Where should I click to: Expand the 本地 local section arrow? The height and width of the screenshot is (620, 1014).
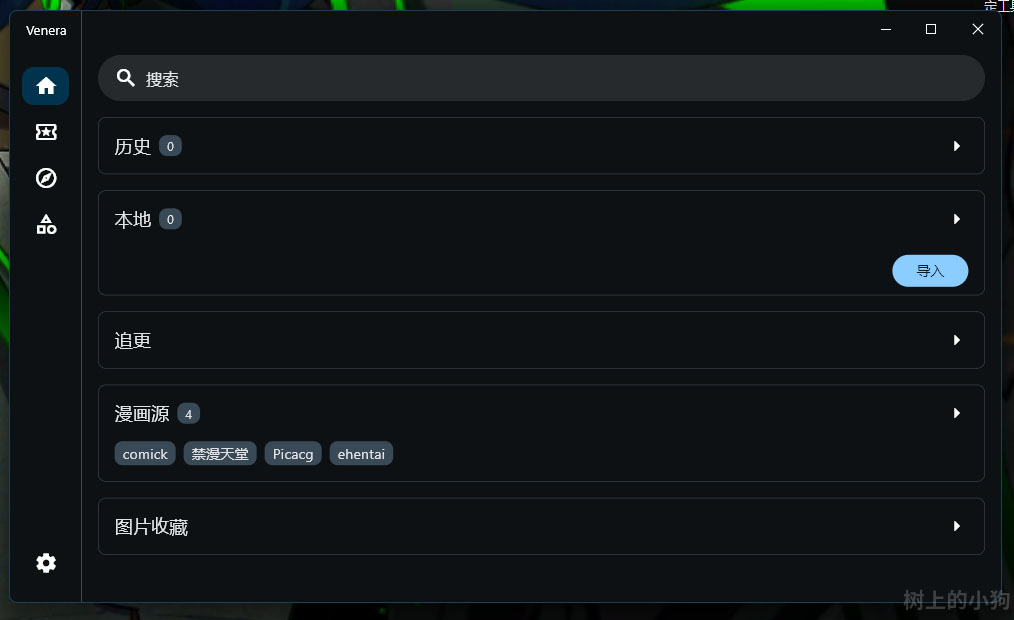pyautogui.click(x=956, y=219)
